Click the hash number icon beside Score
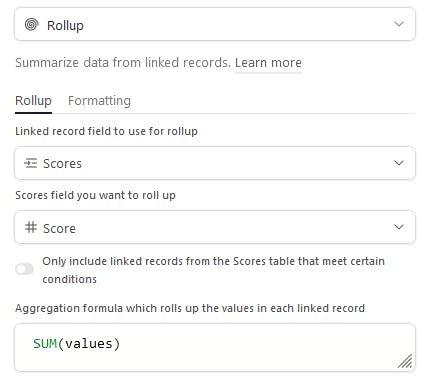Screen dimensions: 424x383 (31, 227)
